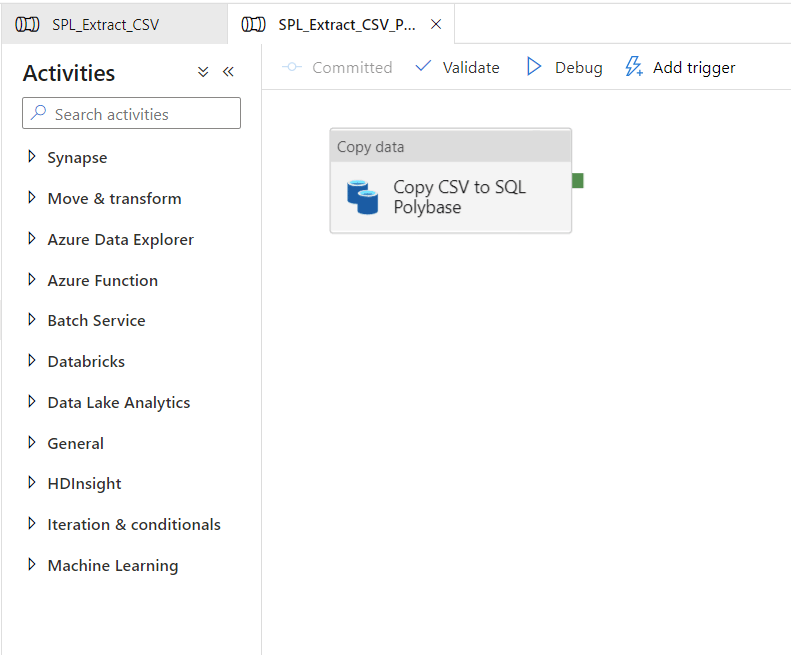The width and height of the screenshot is (791, 655).
Task: Click the Debug play triangle icon
Action: click(x=534, y=66)
